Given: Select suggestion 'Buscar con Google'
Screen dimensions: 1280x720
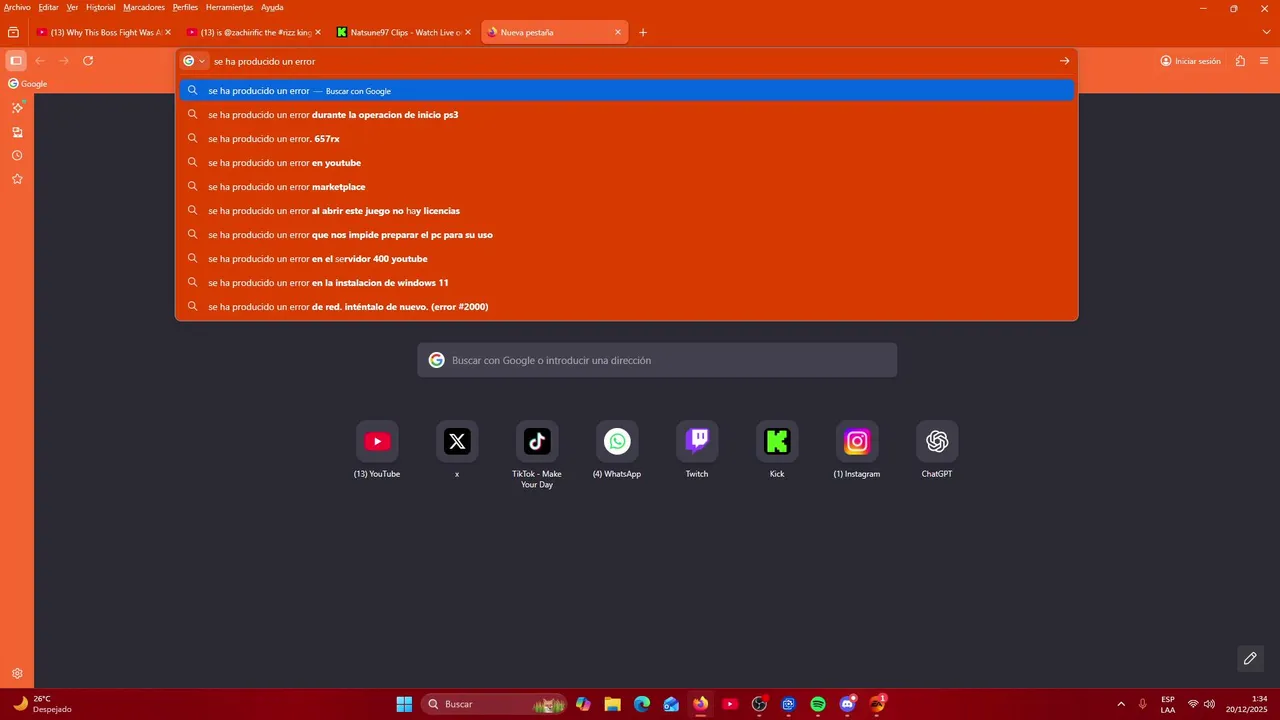Looking at the screenshot, I should [627, 91].
